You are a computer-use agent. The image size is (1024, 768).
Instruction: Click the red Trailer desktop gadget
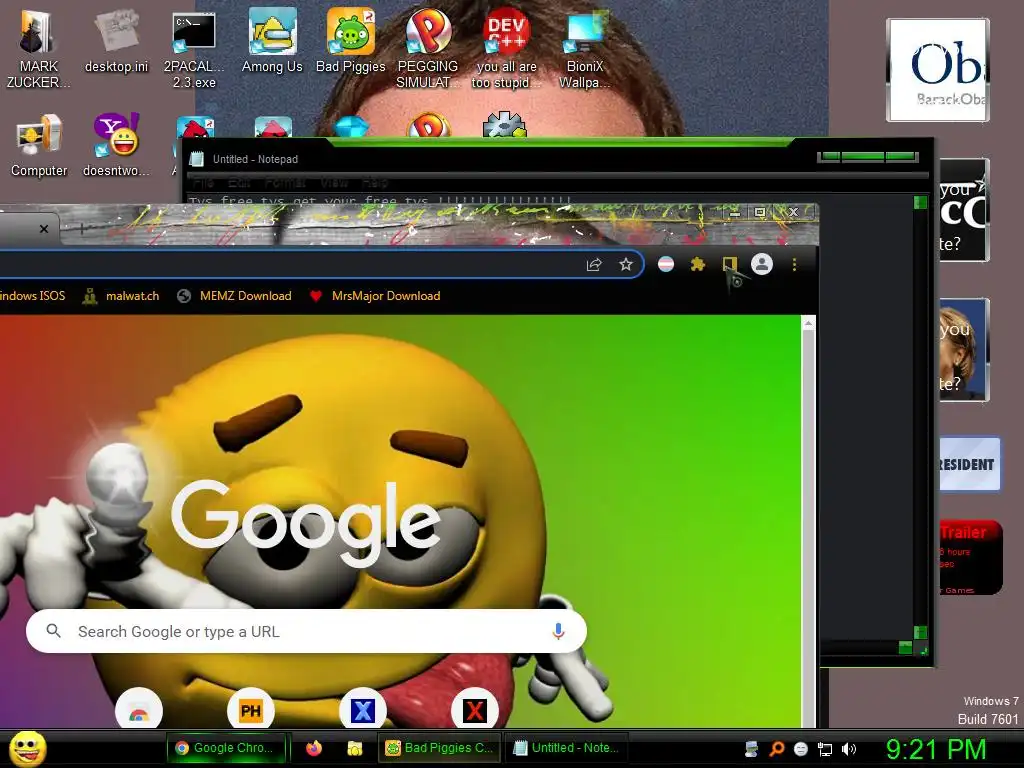click(x=970, y=557)
